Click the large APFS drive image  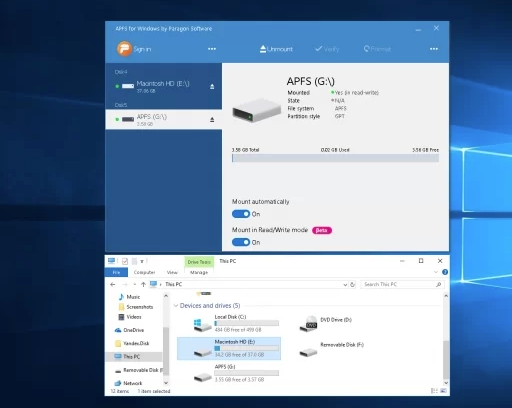click(256, 110)
